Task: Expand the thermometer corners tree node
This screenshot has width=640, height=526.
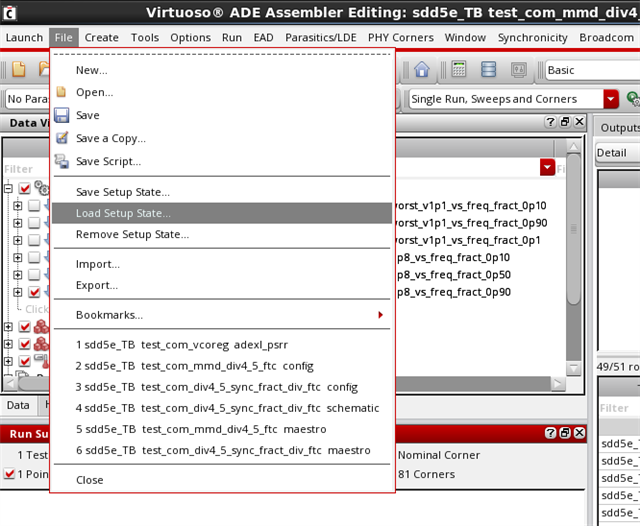Action: coord(9,361)
